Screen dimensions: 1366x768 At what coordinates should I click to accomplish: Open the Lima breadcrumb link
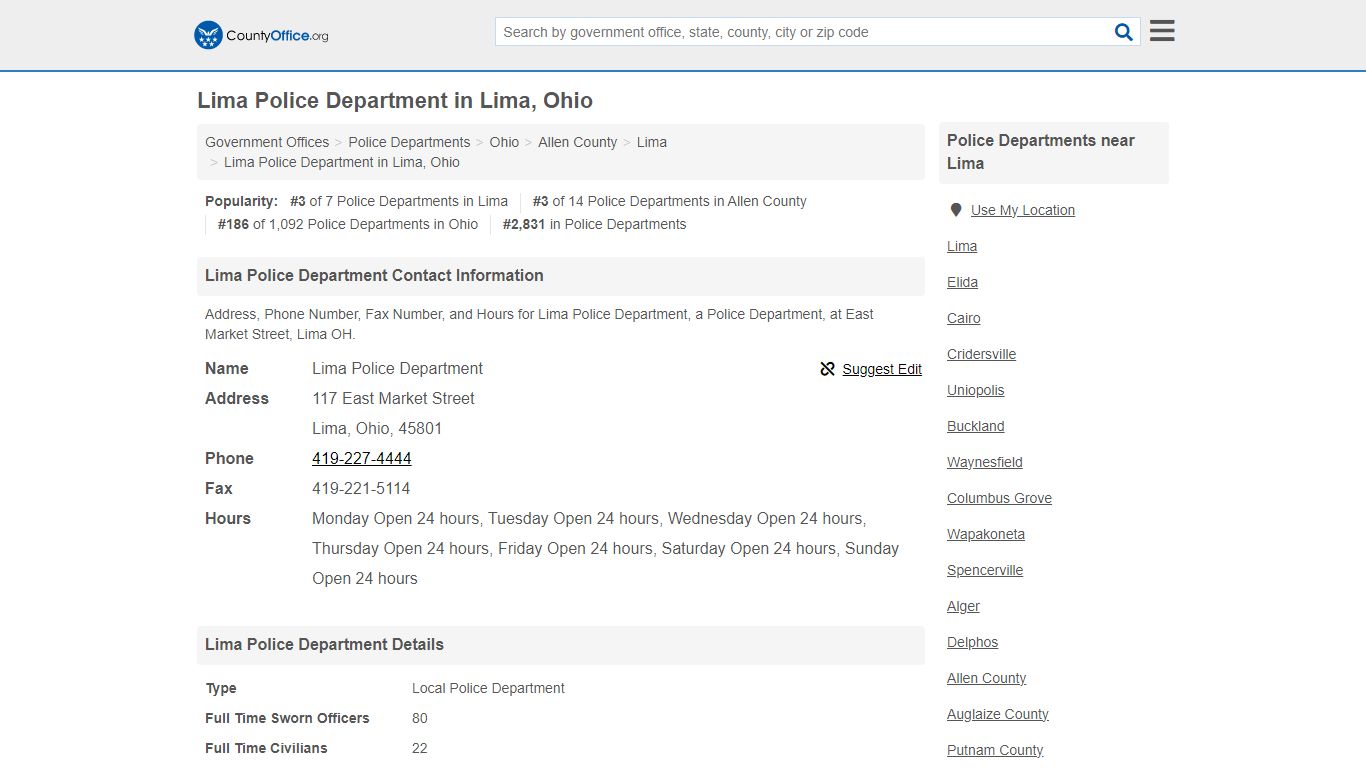coord(652,142)
